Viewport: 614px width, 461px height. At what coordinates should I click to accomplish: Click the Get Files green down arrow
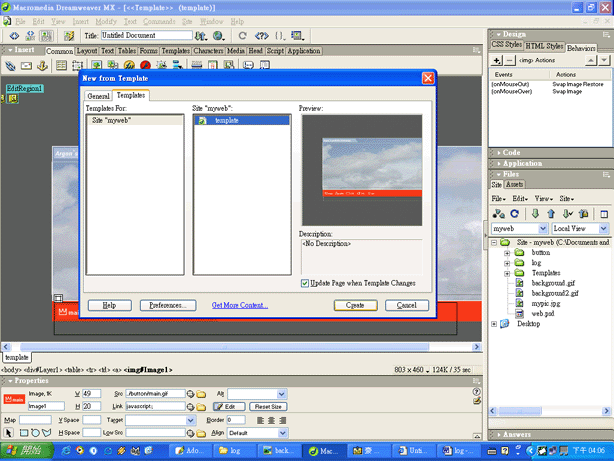(535, 214)
